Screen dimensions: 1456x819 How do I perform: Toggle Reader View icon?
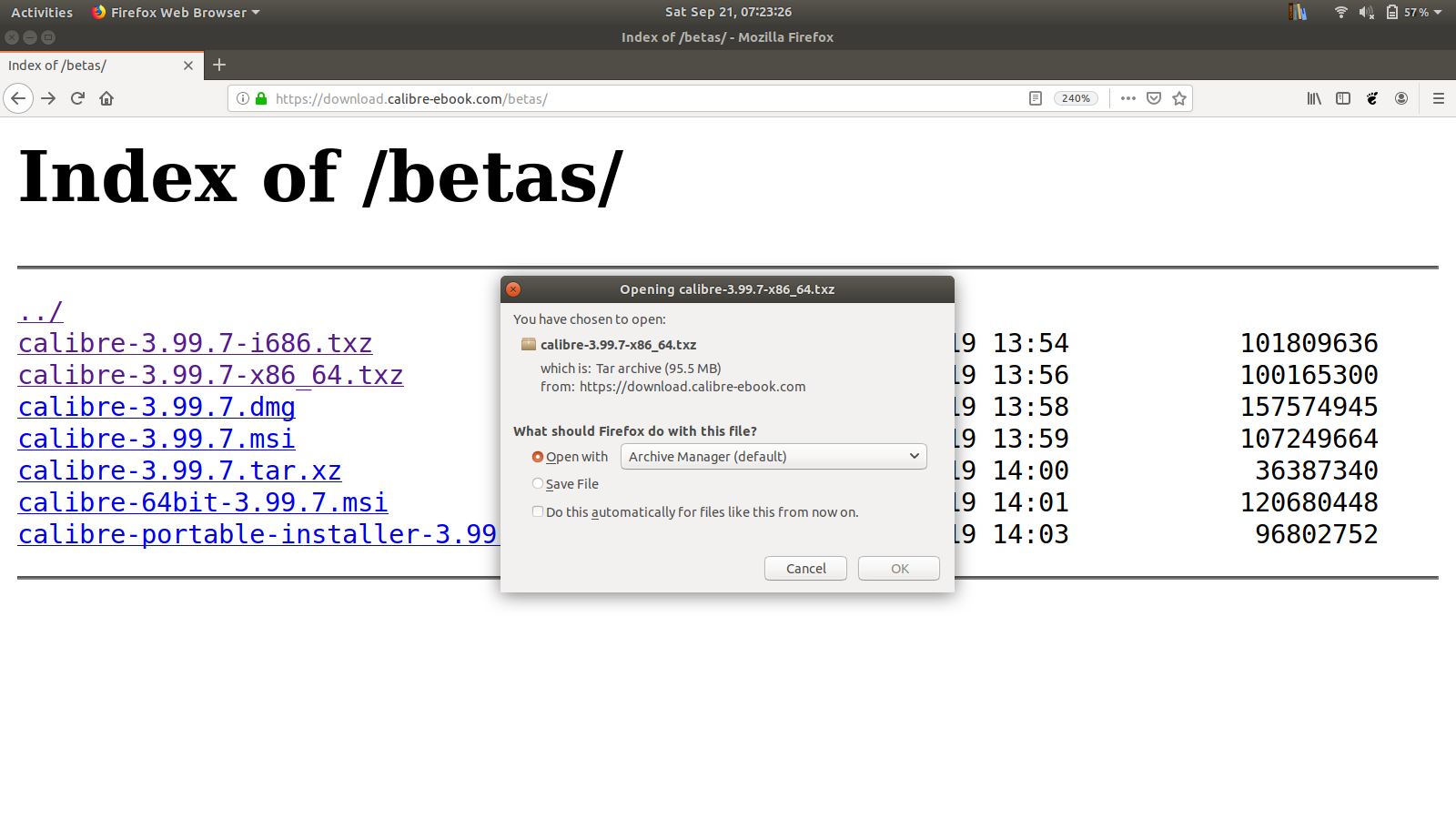click(x=1036, y=98)
